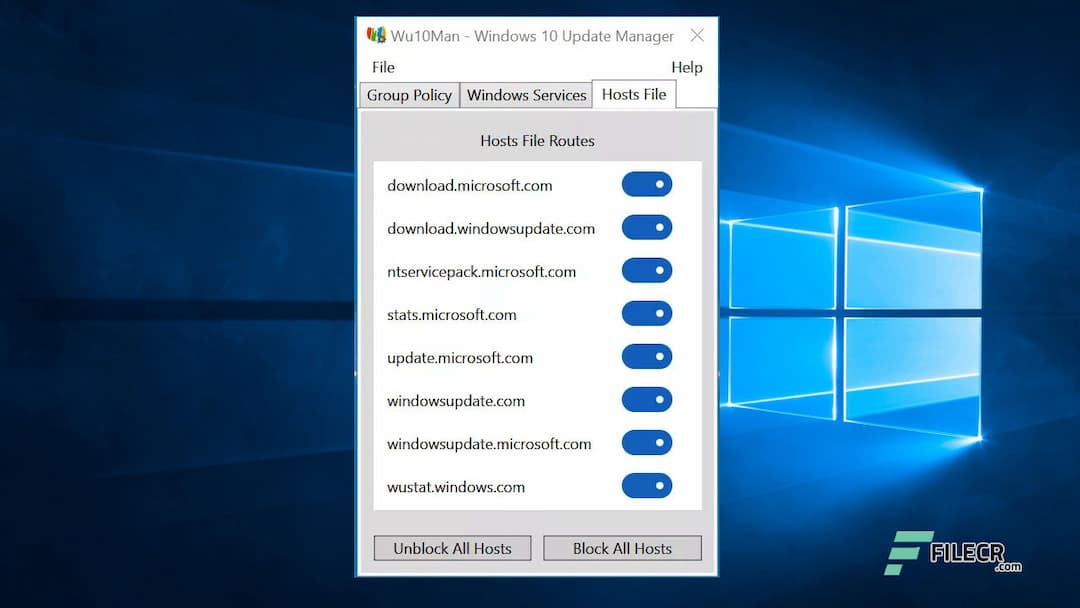Image resolution: width=1080 pixels, height=608 pixels.
Task: Toggle blocking for download.microsoft.com
Action: tap(646, 184)
